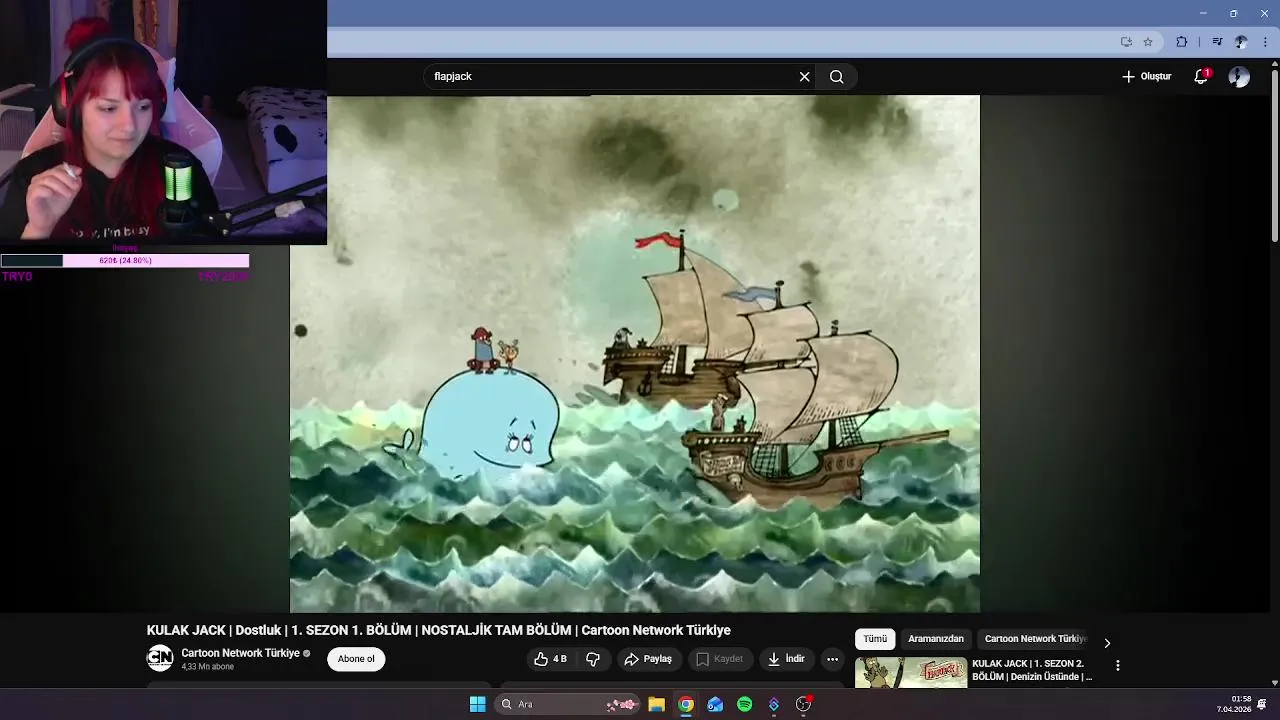Open the KULAK JACK 2. BÖLÜM thumbnail
Image resolution: width=1280 pixels, height=720 pixels.
click(911, 672)
